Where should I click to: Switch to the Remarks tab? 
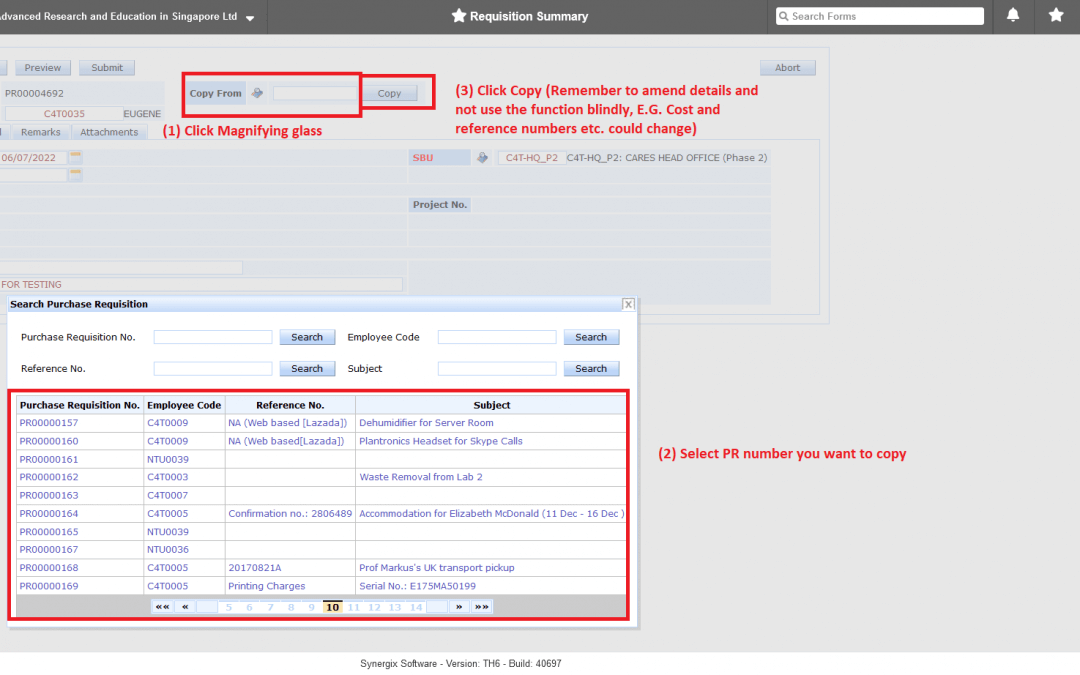[x=41, y=132]
